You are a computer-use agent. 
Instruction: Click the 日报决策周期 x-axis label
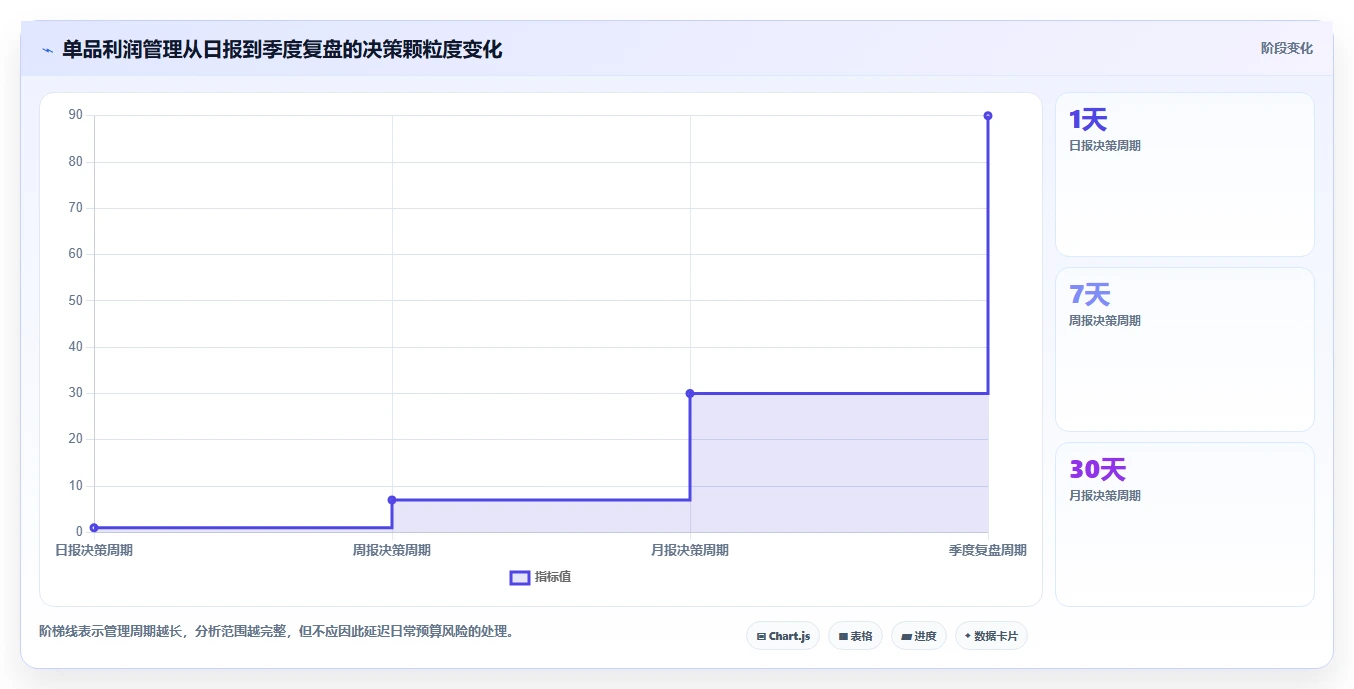pyautogui.click(x=94, y=550)
